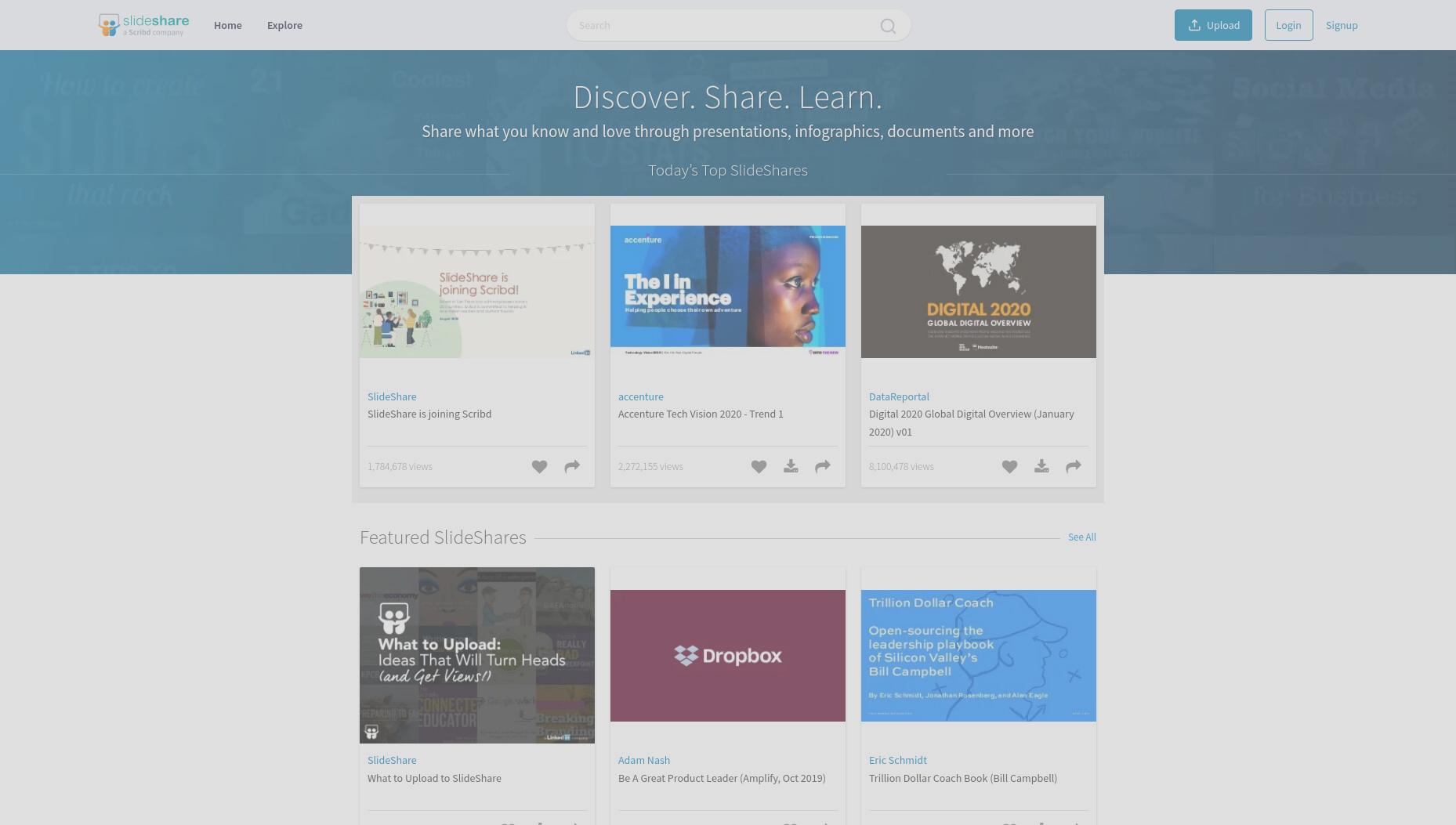Click the Featured SlideShares heading
The width and height of the screenshot is (1456, 825).
(x=443, y=537)
